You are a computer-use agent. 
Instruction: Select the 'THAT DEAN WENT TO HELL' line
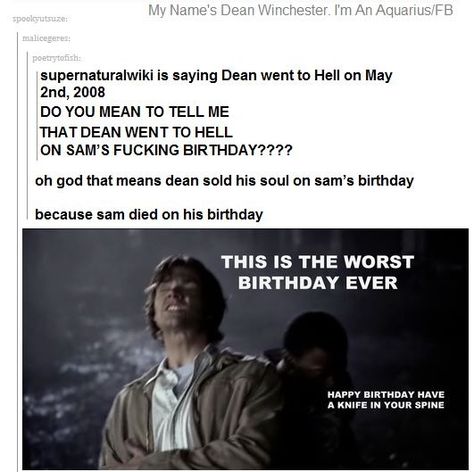click(136, 132)
